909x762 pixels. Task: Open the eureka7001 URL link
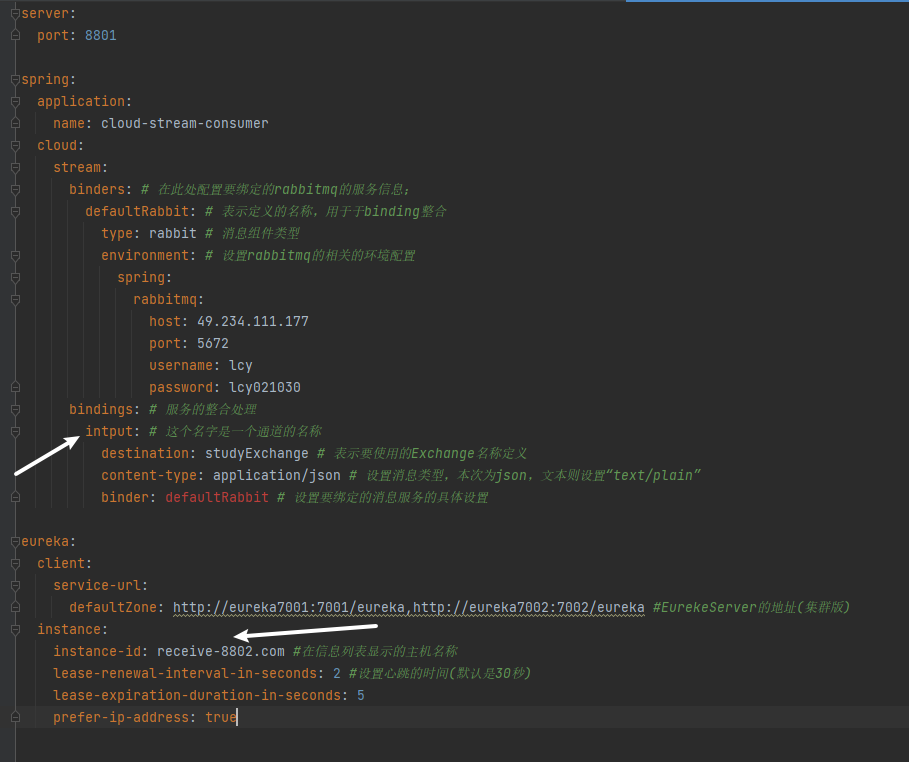[290, 608]
